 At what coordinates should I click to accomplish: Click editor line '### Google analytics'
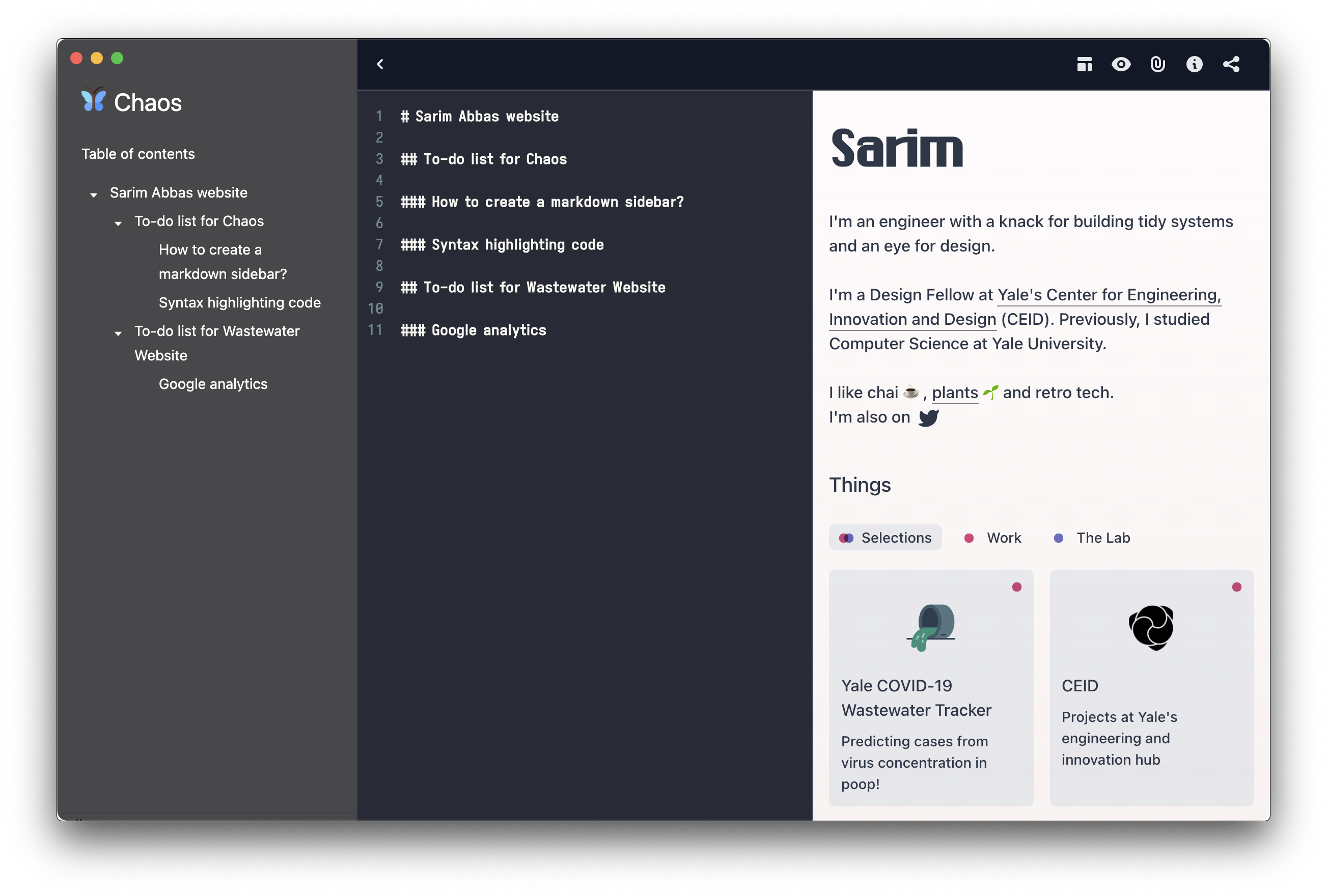474,330
